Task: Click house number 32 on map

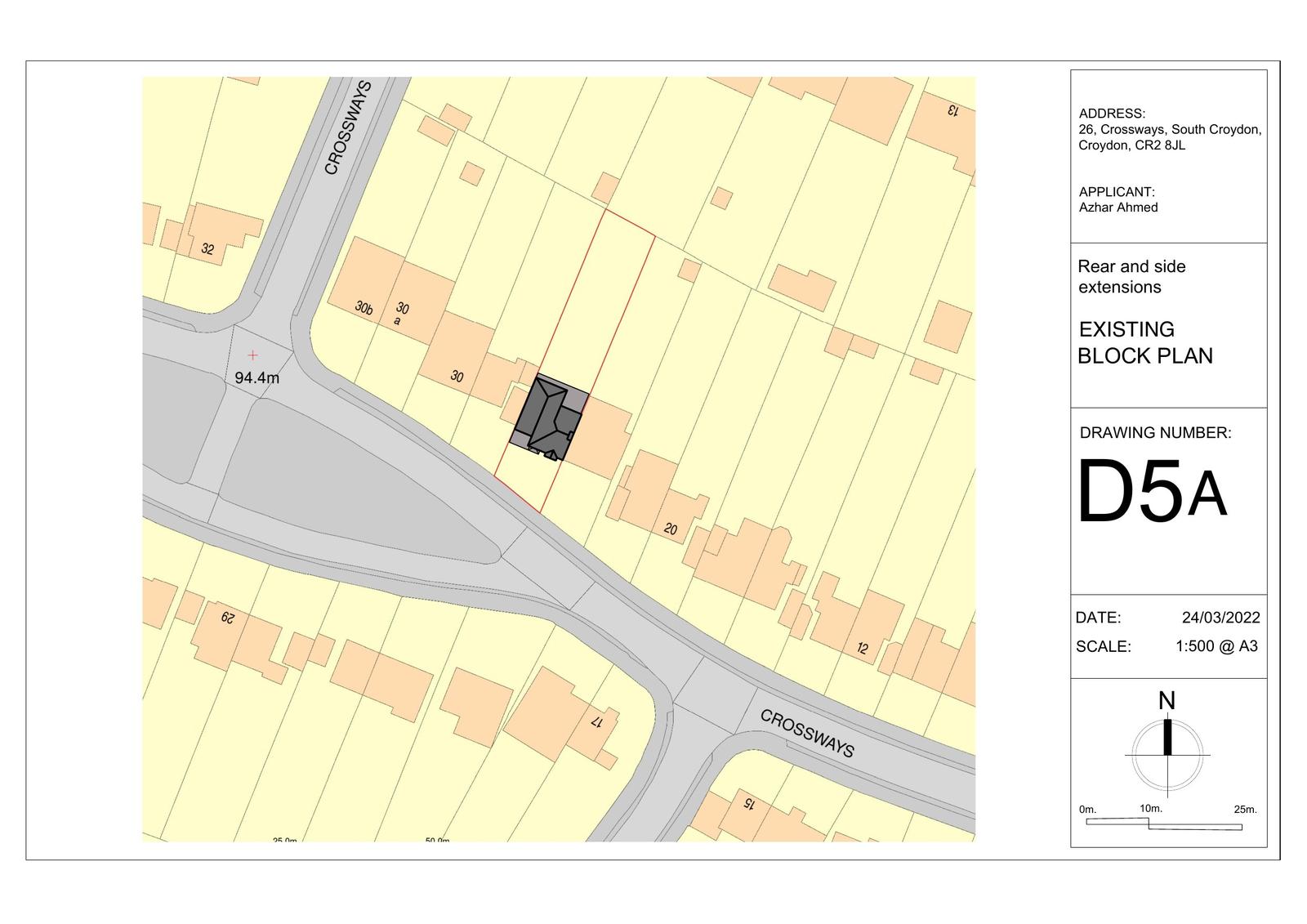Action: click(207, 249)
